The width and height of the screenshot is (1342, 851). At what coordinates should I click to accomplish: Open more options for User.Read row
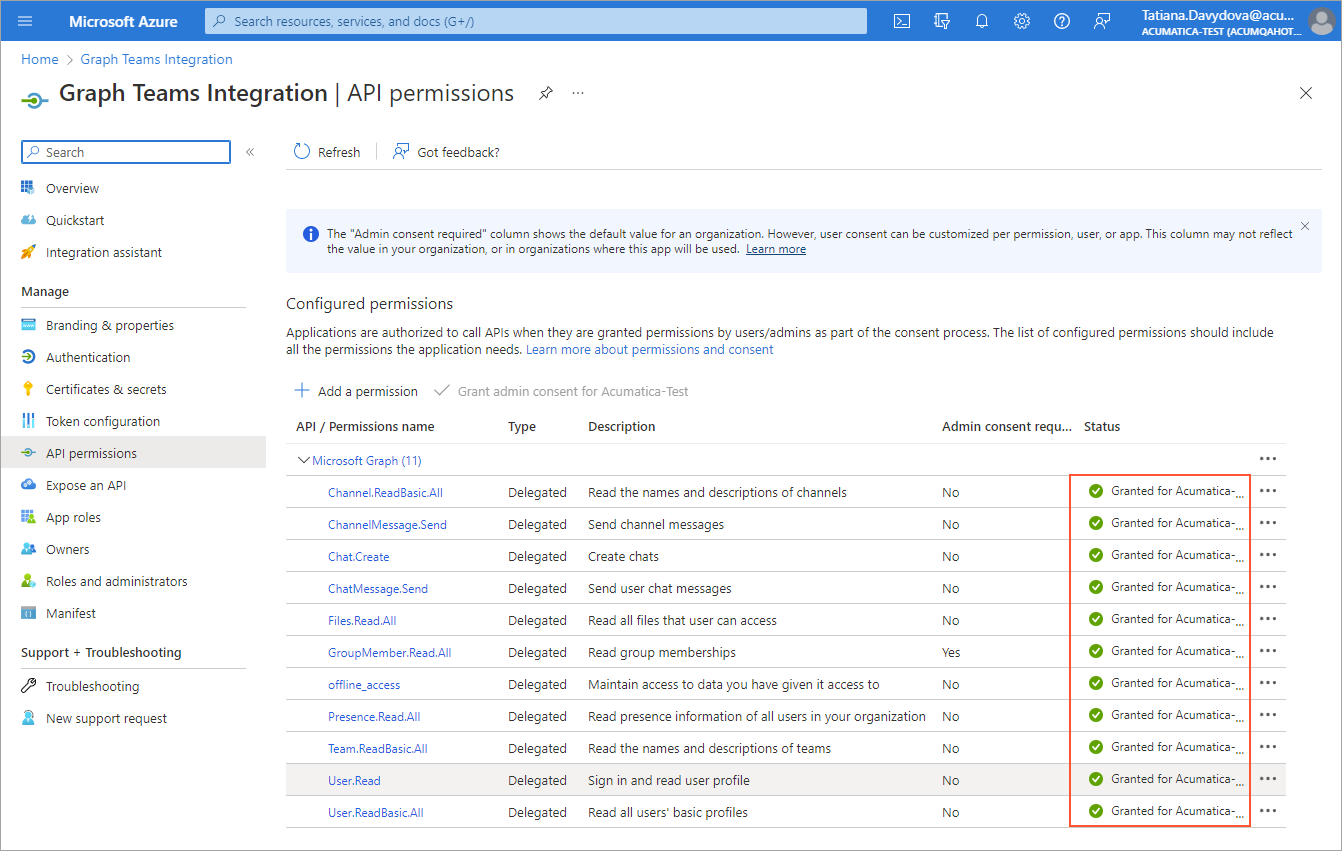click(1268, 780)
